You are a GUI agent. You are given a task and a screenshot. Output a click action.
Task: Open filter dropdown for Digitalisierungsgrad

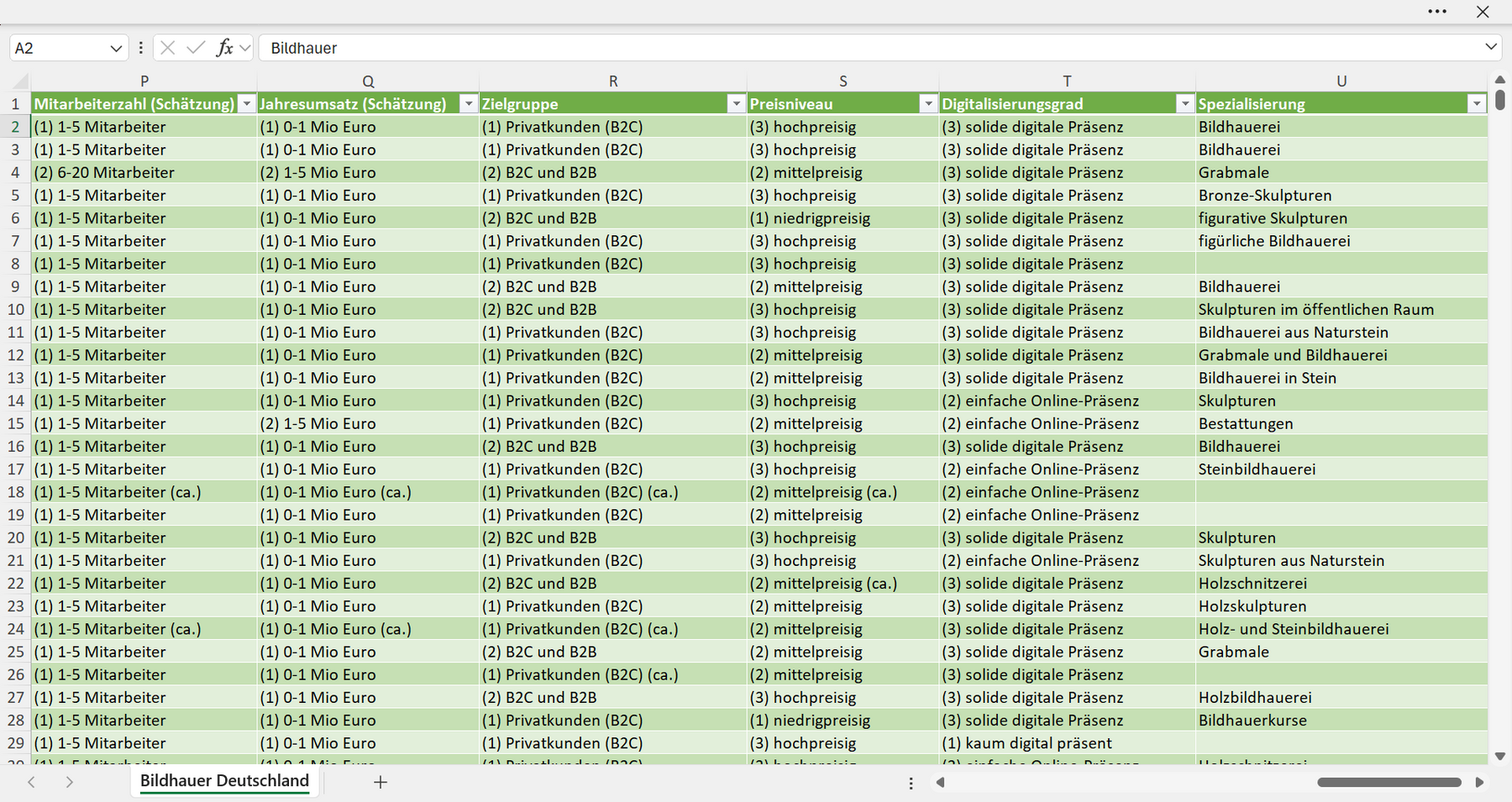pyautogui.click(x=1184, y=104)
